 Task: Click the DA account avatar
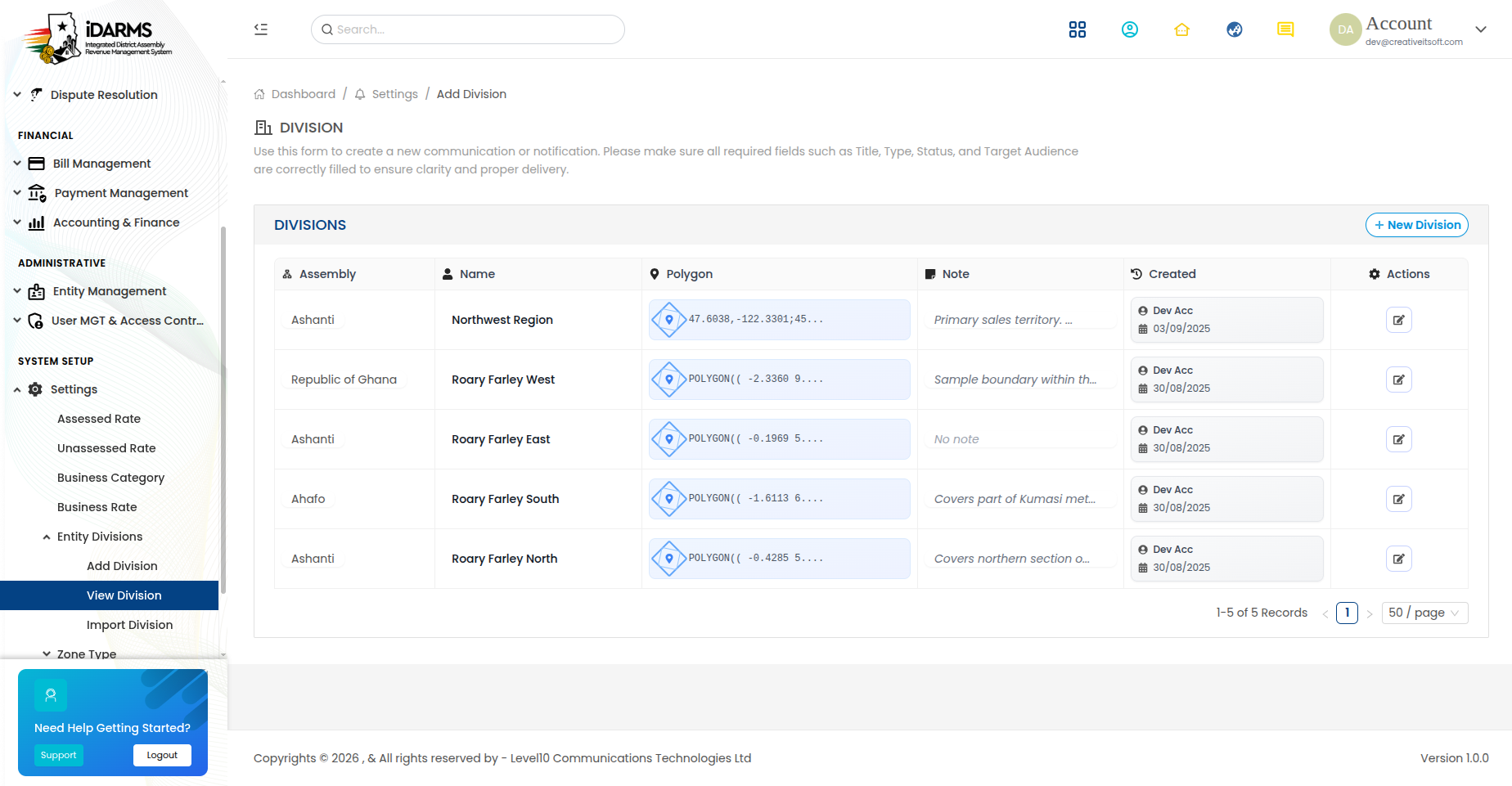pyautogui.click(x=1345, y=29)
